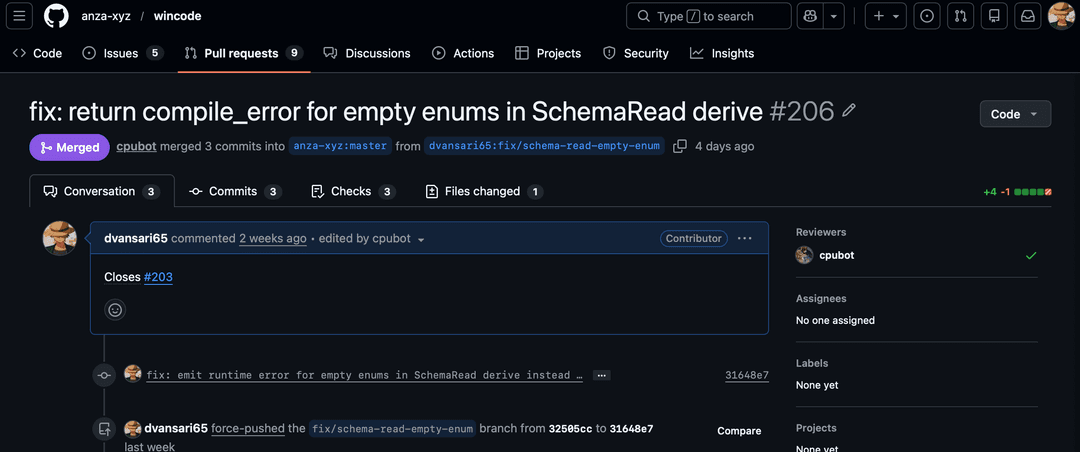Click the GitHub logo home icon

(x=56, y=16)
